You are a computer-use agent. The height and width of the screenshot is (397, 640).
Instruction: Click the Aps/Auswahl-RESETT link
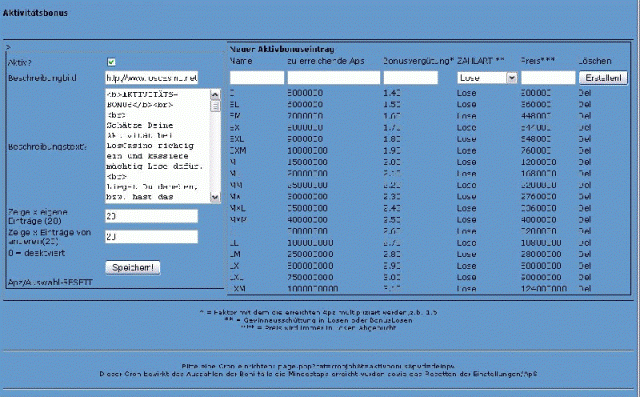point(51,282)
